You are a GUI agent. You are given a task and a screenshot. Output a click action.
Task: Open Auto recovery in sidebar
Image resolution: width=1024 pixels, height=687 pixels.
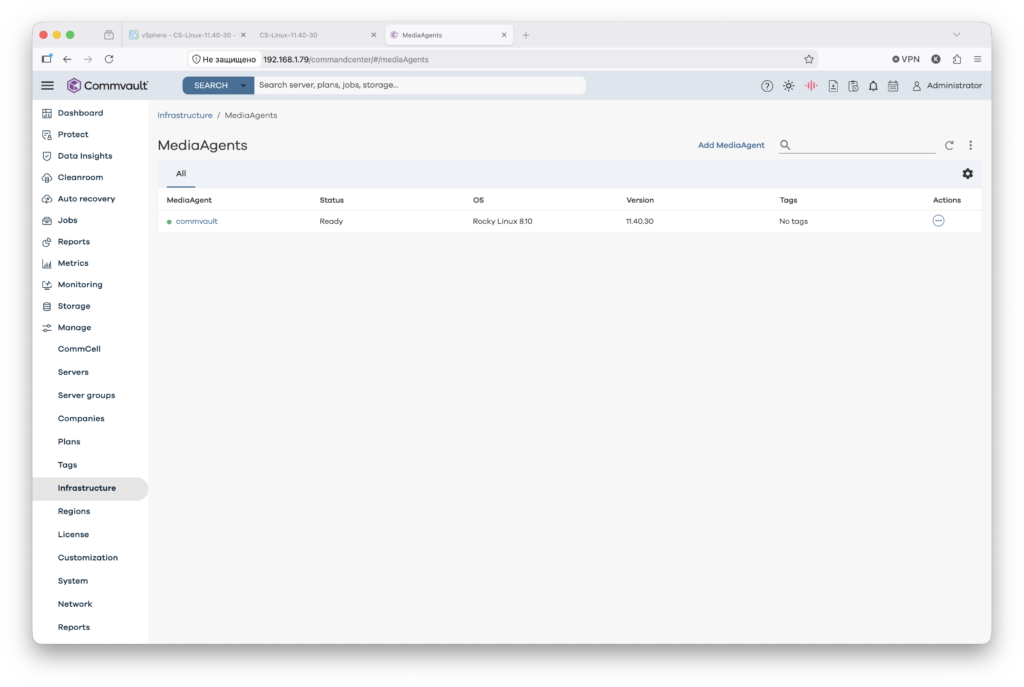[86, 199]
